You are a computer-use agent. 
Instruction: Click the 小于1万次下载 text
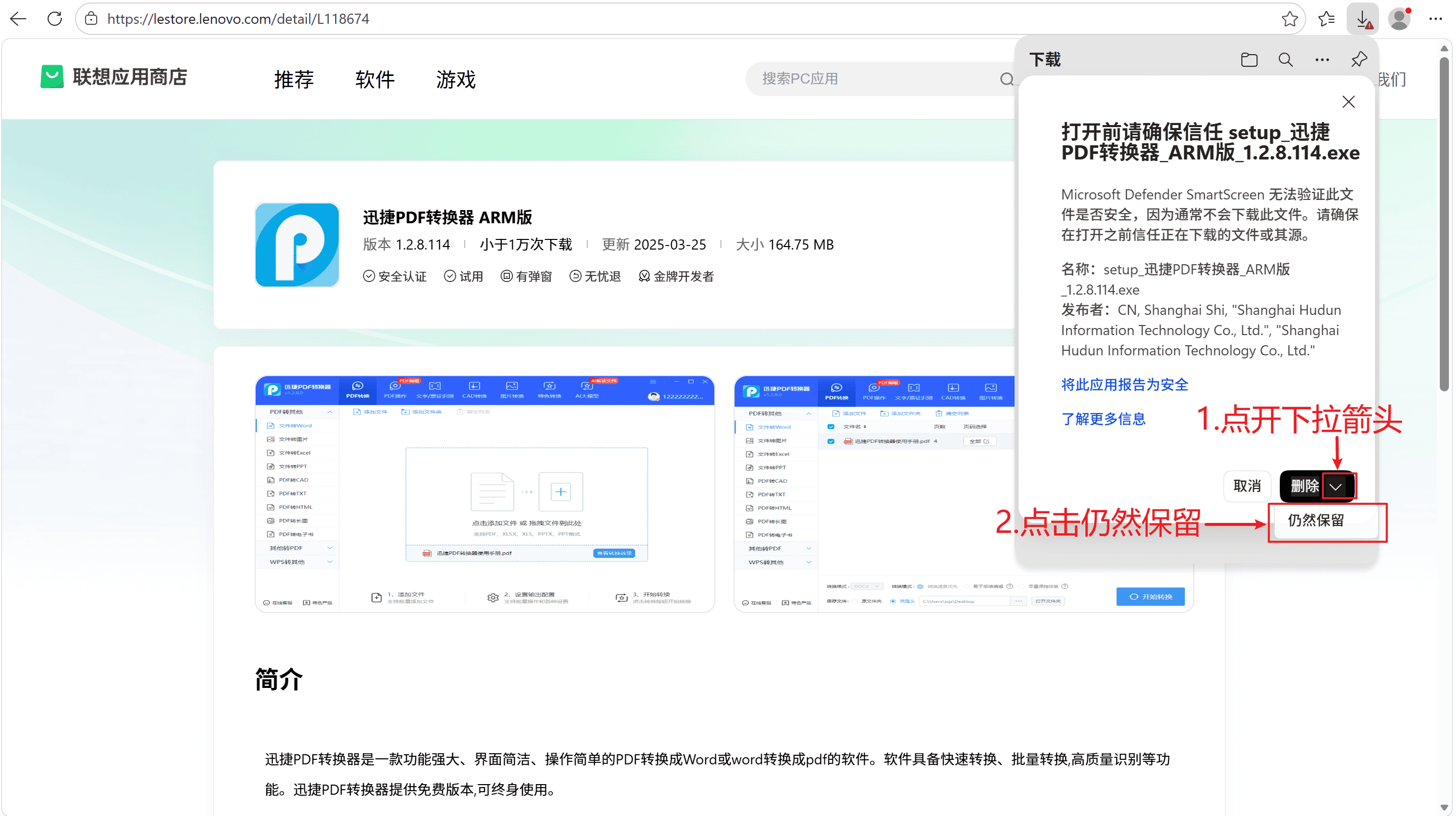(525, 244)
